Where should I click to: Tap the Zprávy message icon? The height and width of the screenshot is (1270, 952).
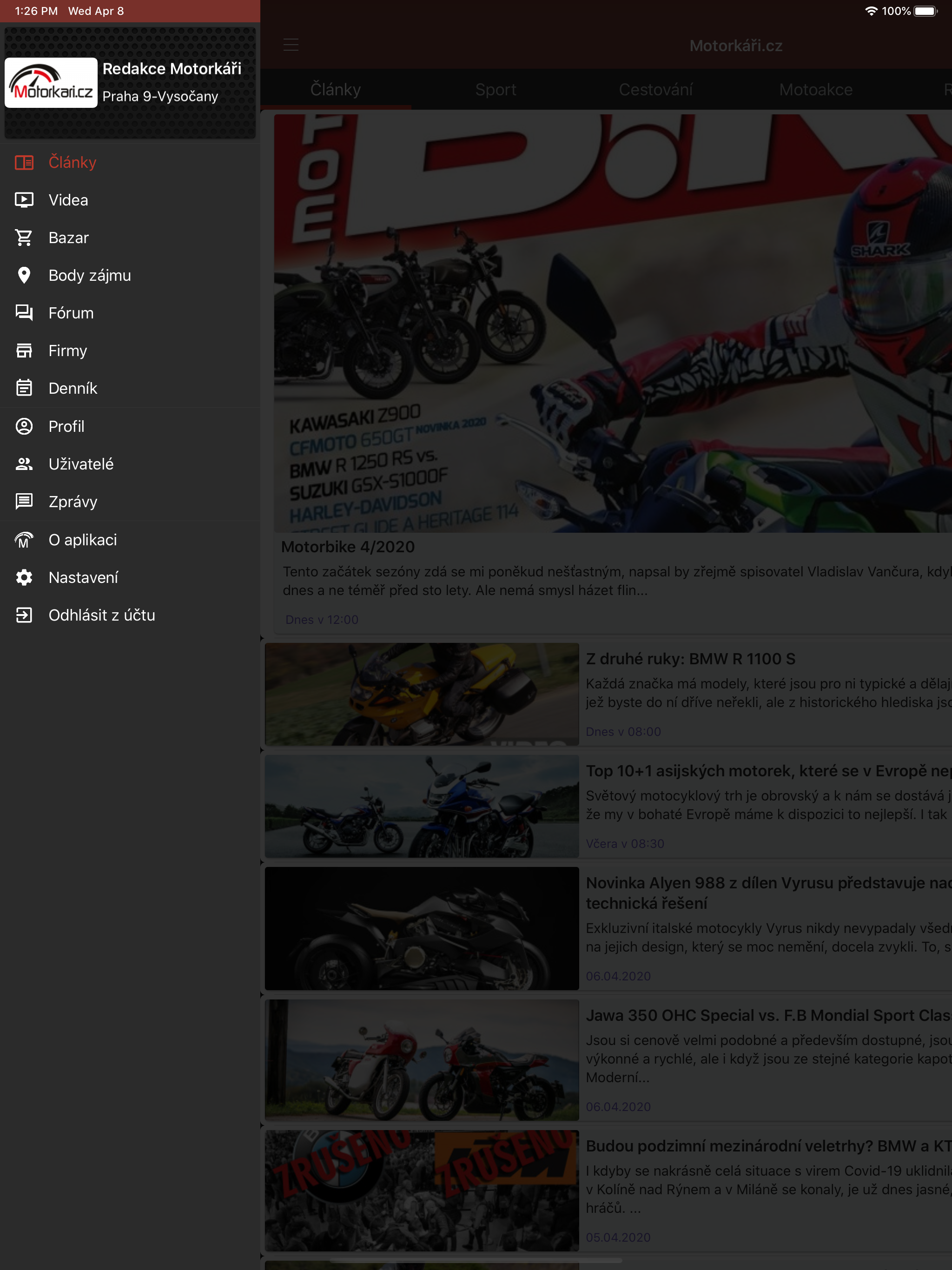[24, 502]
